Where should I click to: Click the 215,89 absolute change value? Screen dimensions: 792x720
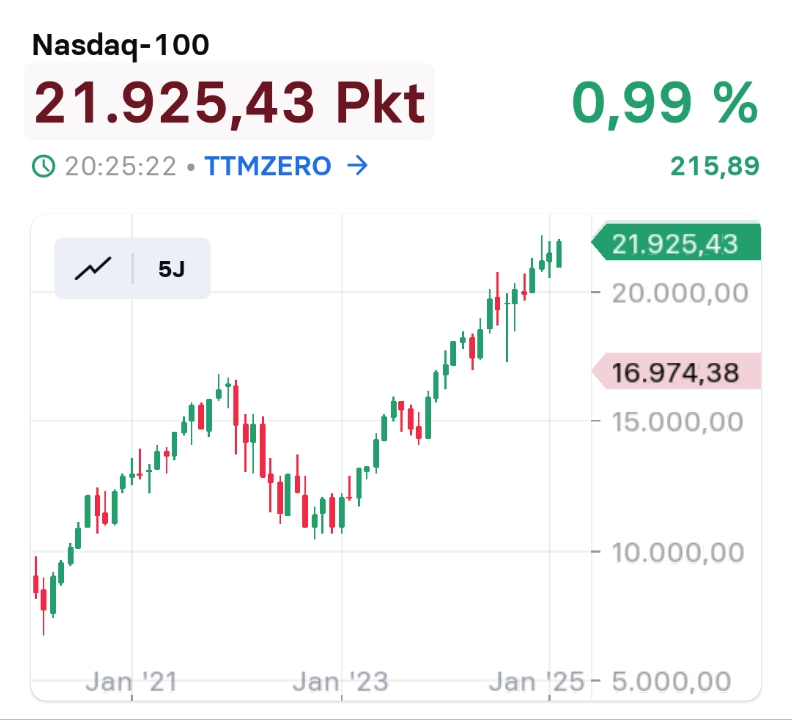click(715, 166)
